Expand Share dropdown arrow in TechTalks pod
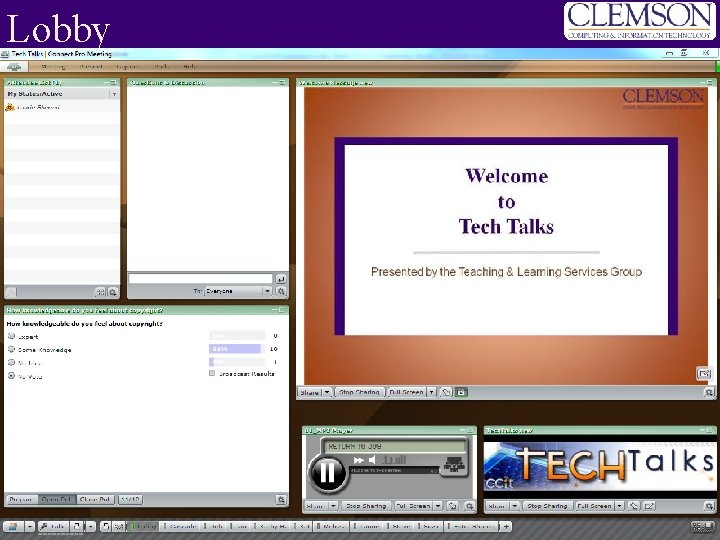The image size is (720, 540). (x=515, y=506)
